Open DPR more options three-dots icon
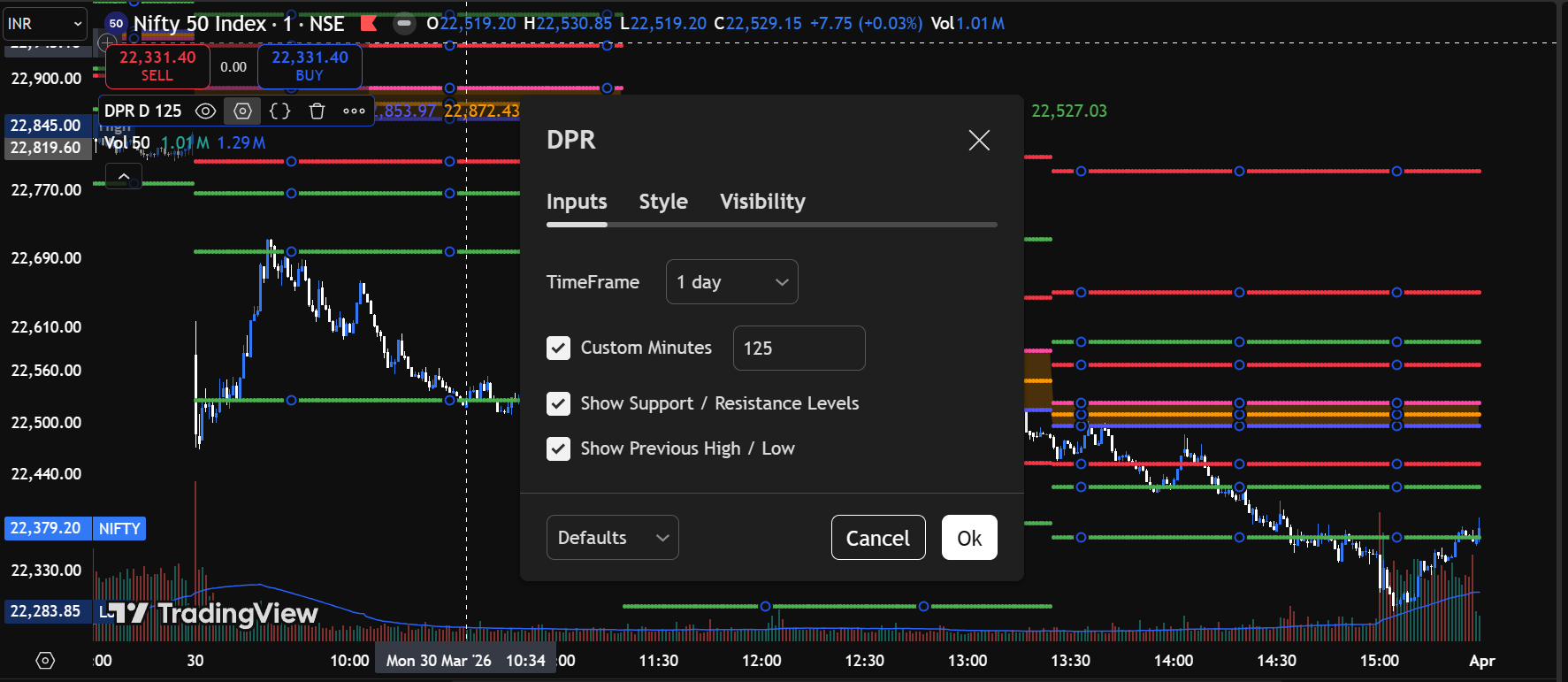 point(354,111)
